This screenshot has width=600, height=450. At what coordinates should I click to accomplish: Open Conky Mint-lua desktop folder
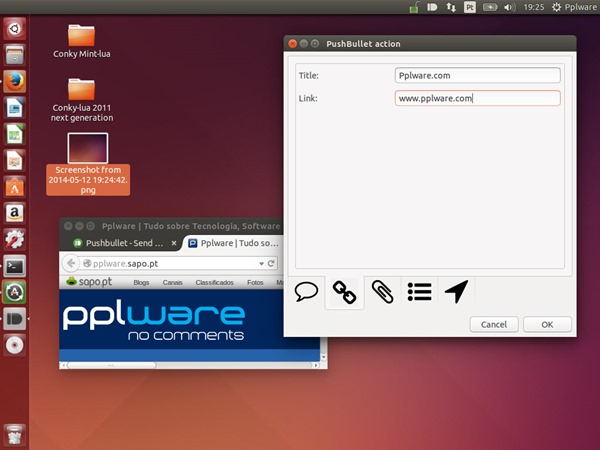82,41
